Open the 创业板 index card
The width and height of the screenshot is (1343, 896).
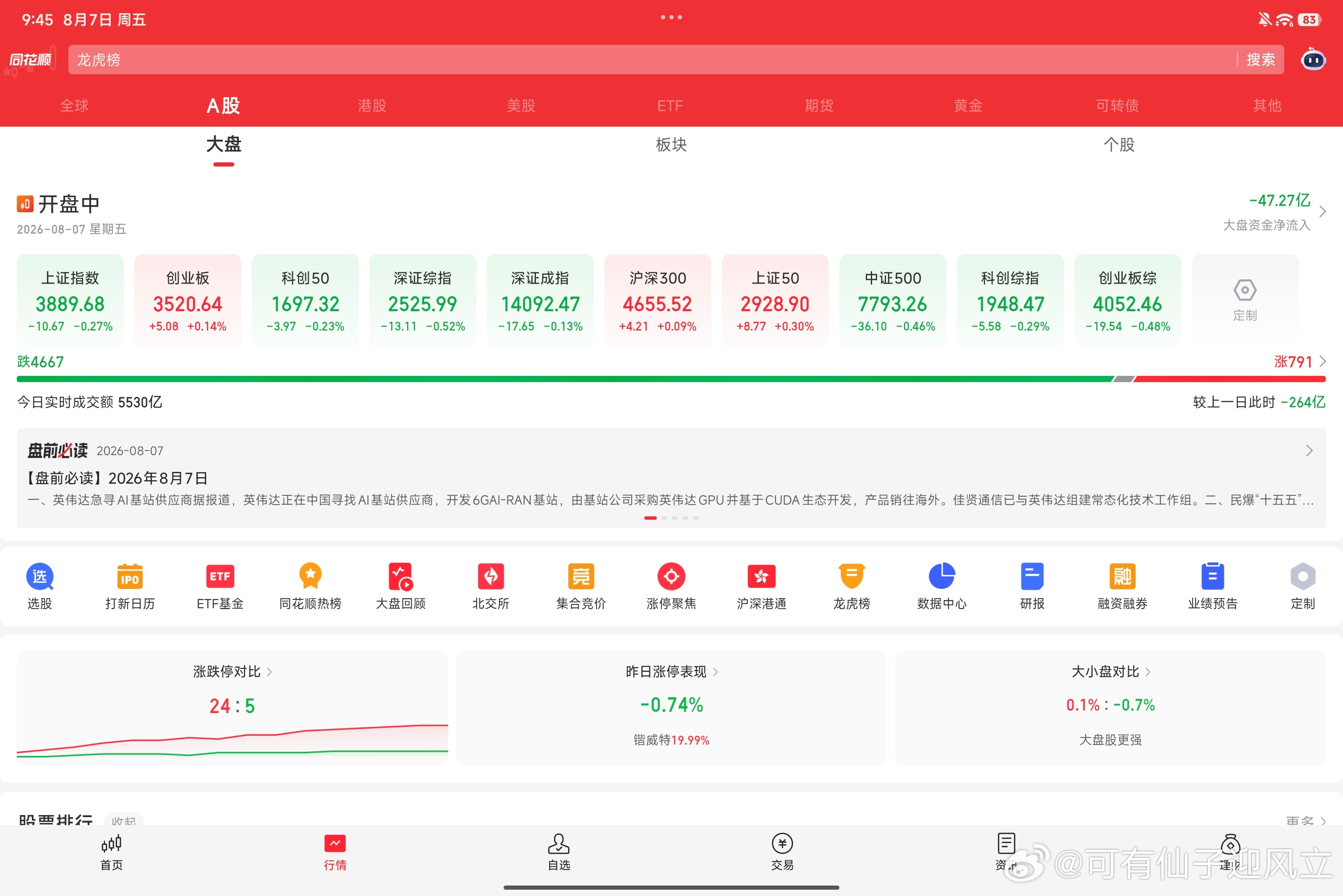coord(188,300)
